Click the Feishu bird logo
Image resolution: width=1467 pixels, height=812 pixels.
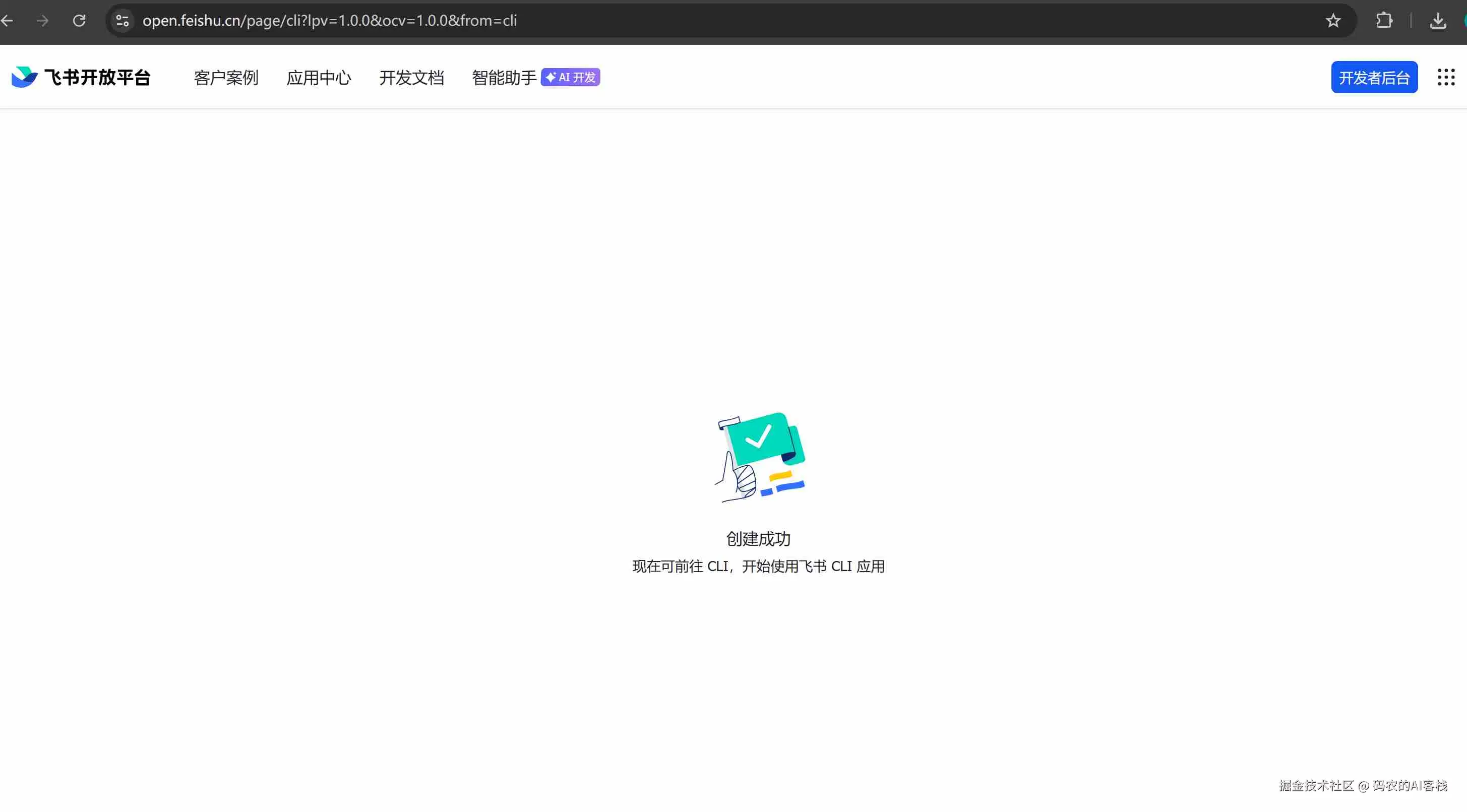point(24,77)
